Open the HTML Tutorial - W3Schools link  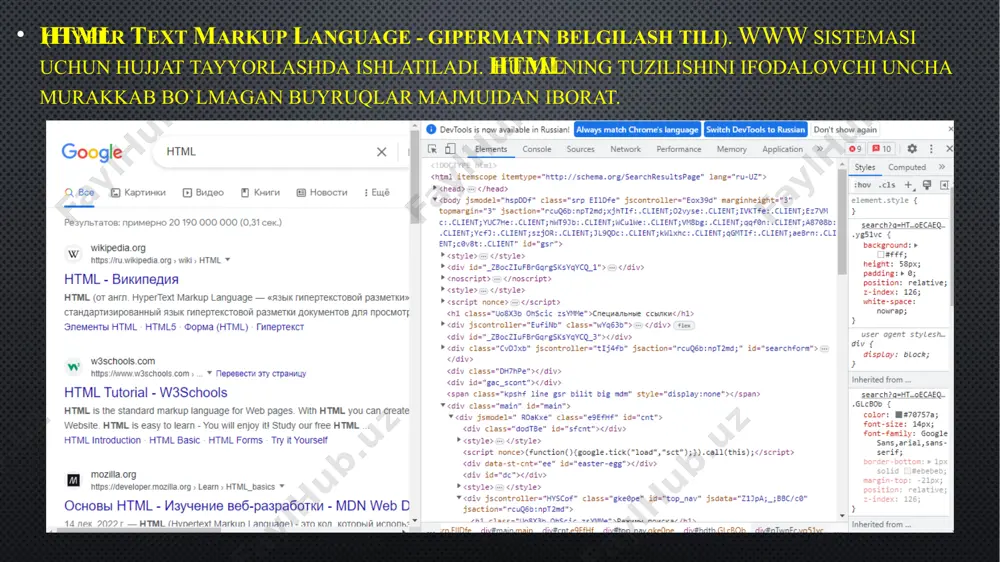(145, 392)
